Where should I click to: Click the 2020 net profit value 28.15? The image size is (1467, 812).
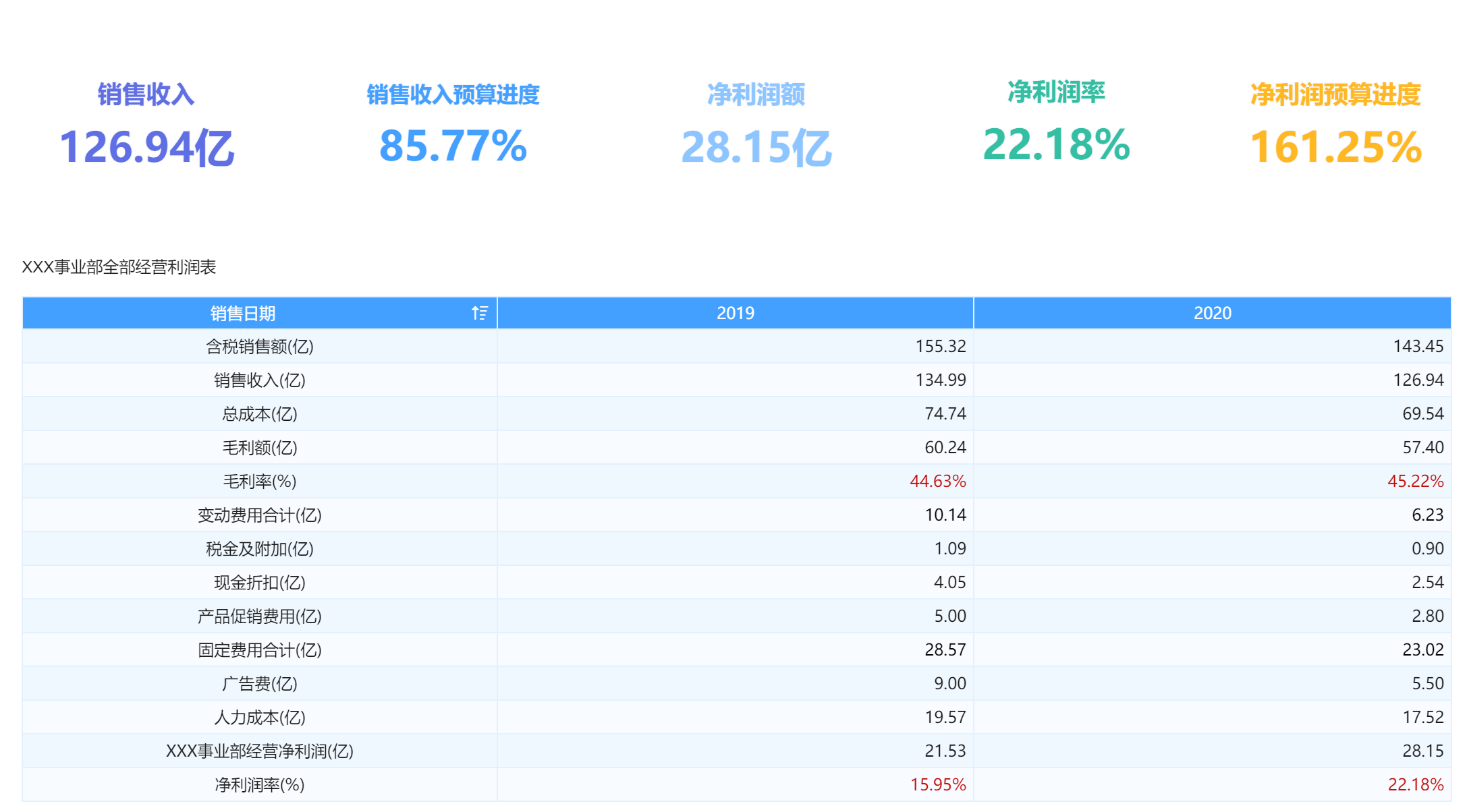[1423, 751]
